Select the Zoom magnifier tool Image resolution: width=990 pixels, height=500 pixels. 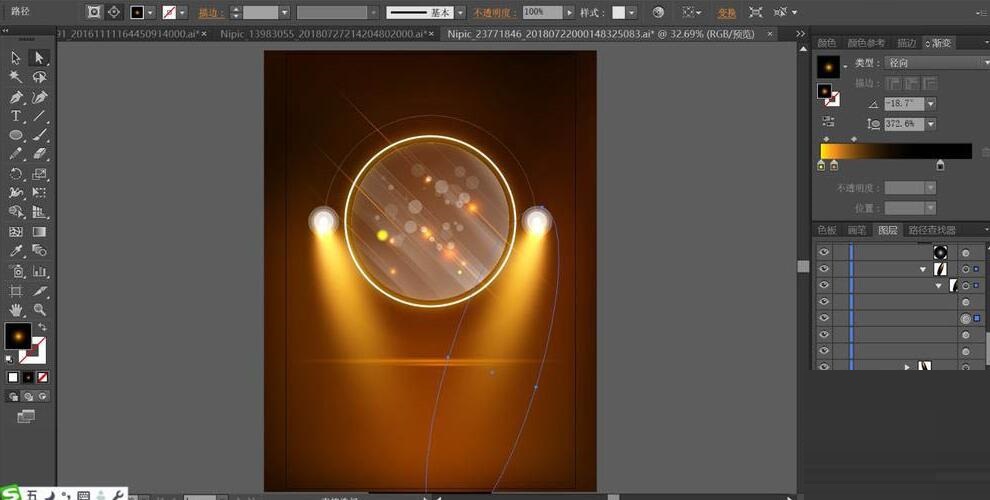click(39, 309)
